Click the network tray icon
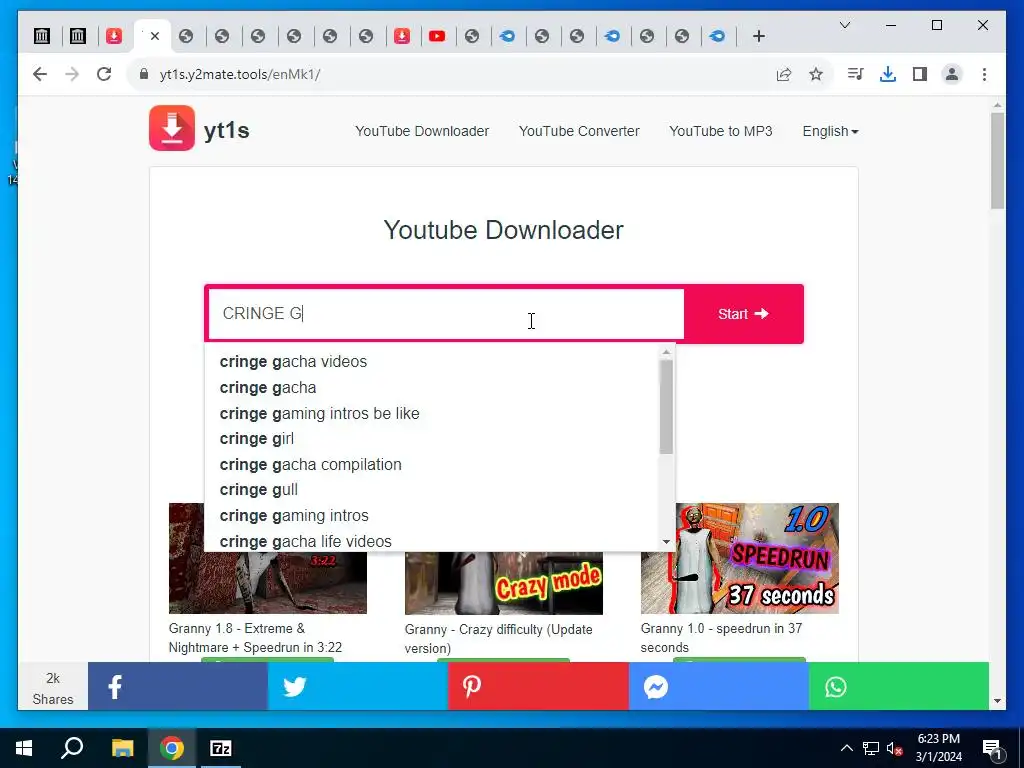This screenshot has width=1024, height=768. pos(871,748)
